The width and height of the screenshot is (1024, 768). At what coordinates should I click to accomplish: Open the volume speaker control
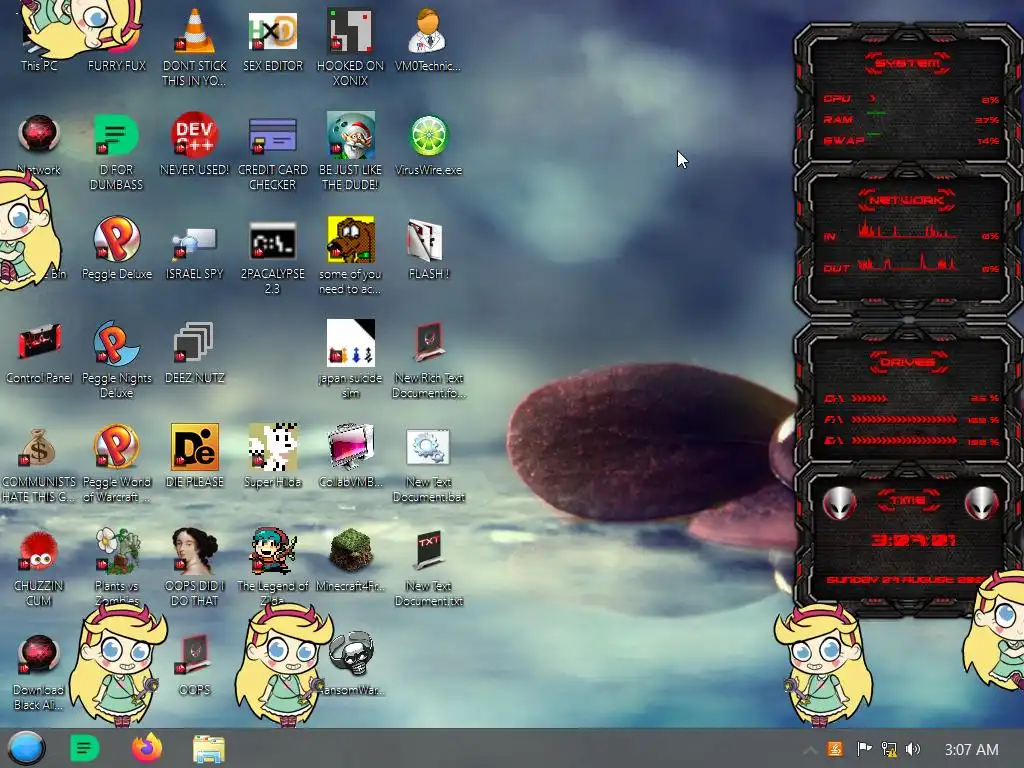pyautogui.click(x=913, y=749)
